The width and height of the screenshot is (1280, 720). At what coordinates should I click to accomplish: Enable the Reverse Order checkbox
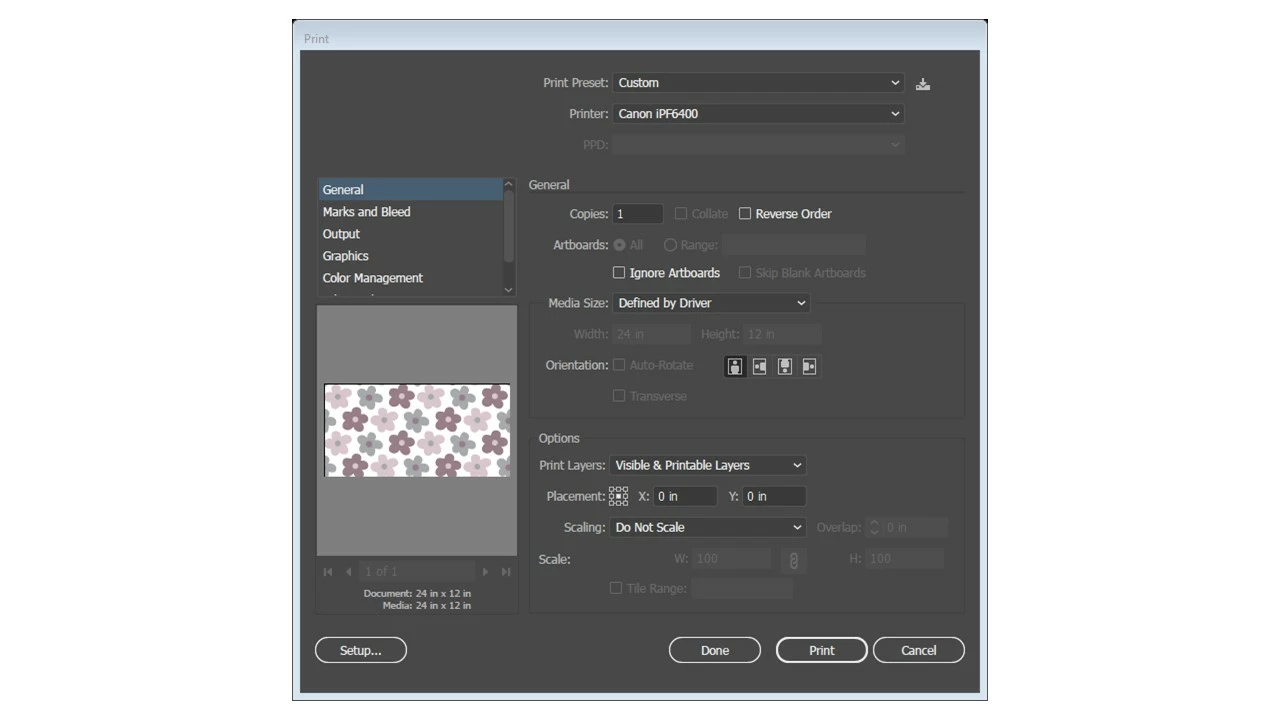point(745,213)
